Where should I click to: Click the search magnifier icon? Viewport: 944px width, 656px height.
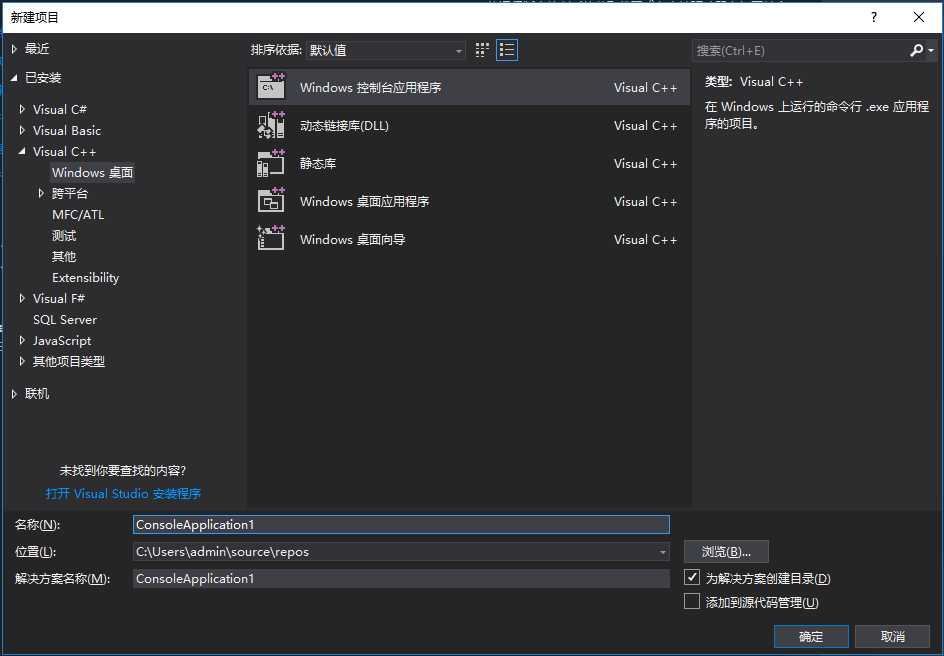[916, 51]
